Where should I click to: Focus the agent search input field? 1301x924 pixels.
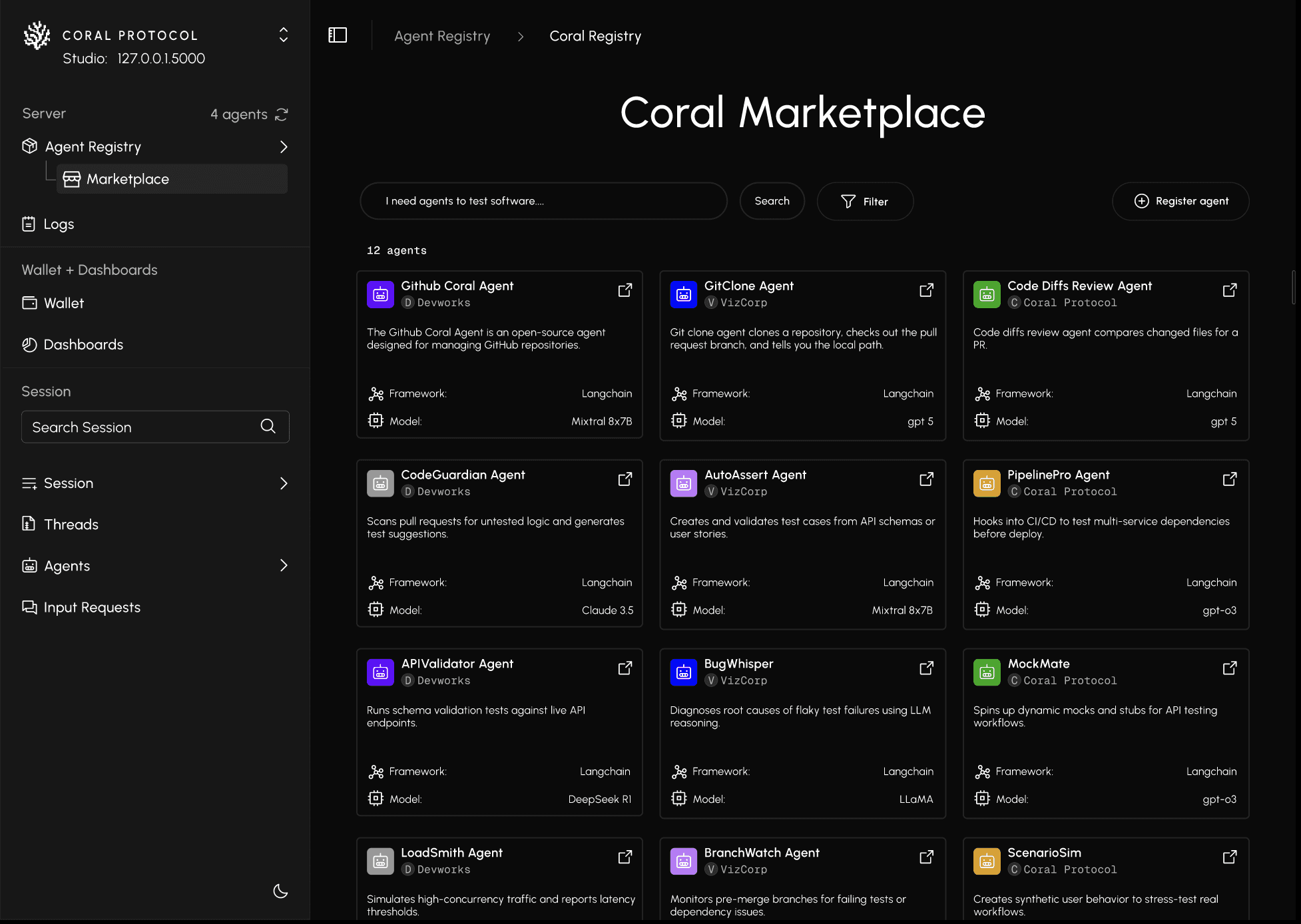pyautogui.click(x=543, y=201)
